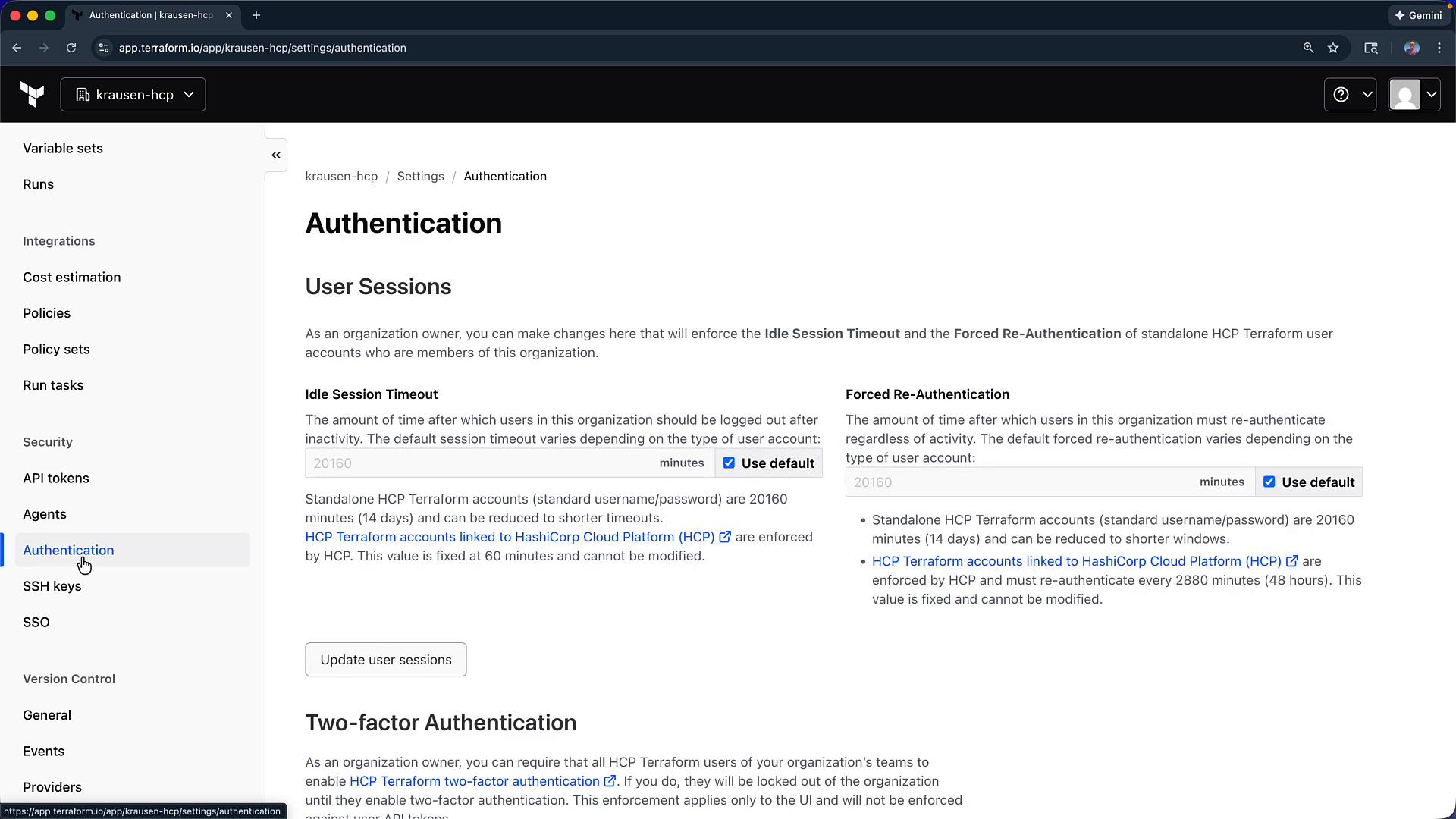The width and height of the screenshot is (1456, 819).
Task: Click Update user sessions button
Action: tap(385, 660)
